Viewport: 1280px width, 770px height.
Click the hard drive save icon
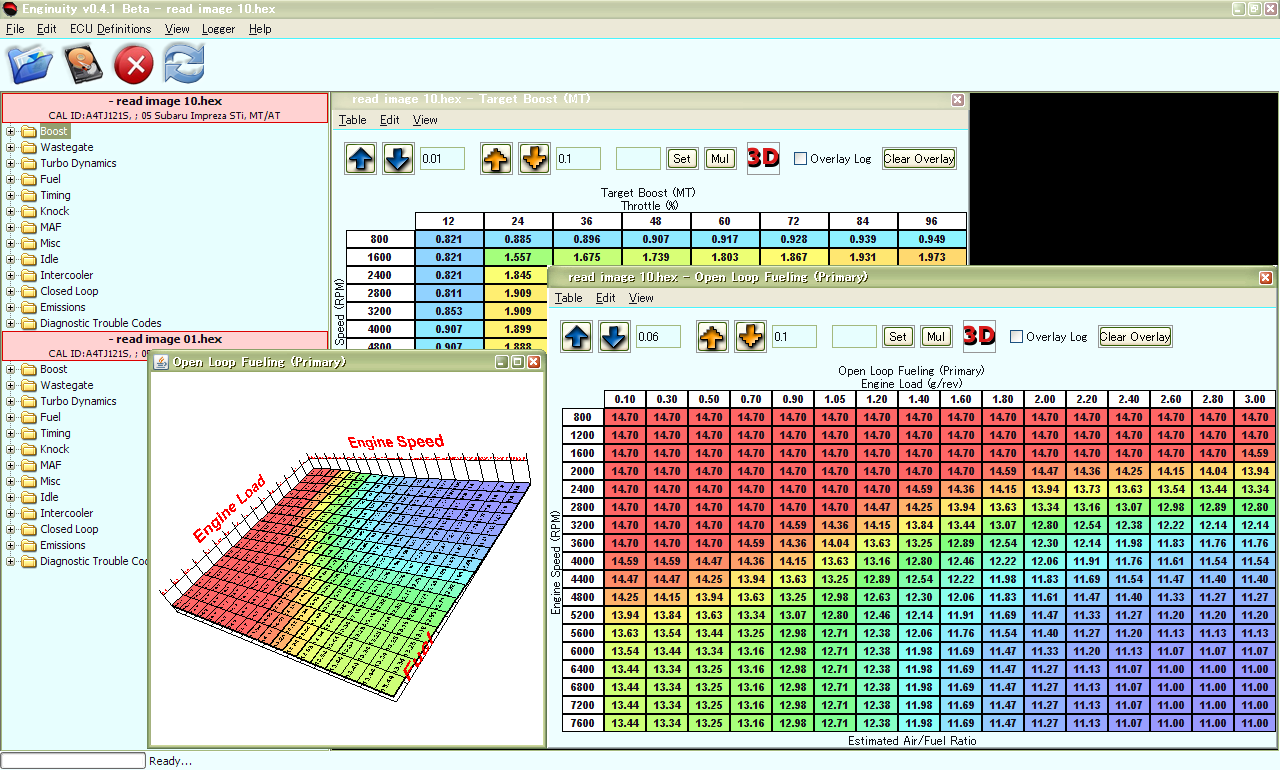pyautogui.click(x=83, y=66)
